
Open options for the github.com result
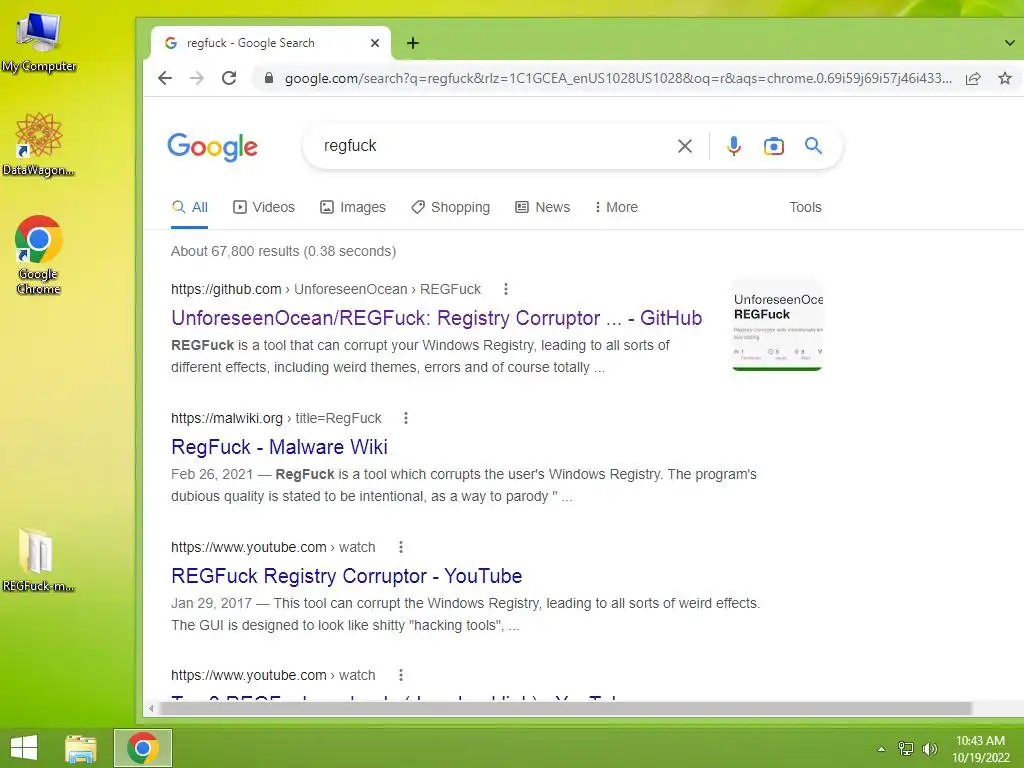point(505,289)
